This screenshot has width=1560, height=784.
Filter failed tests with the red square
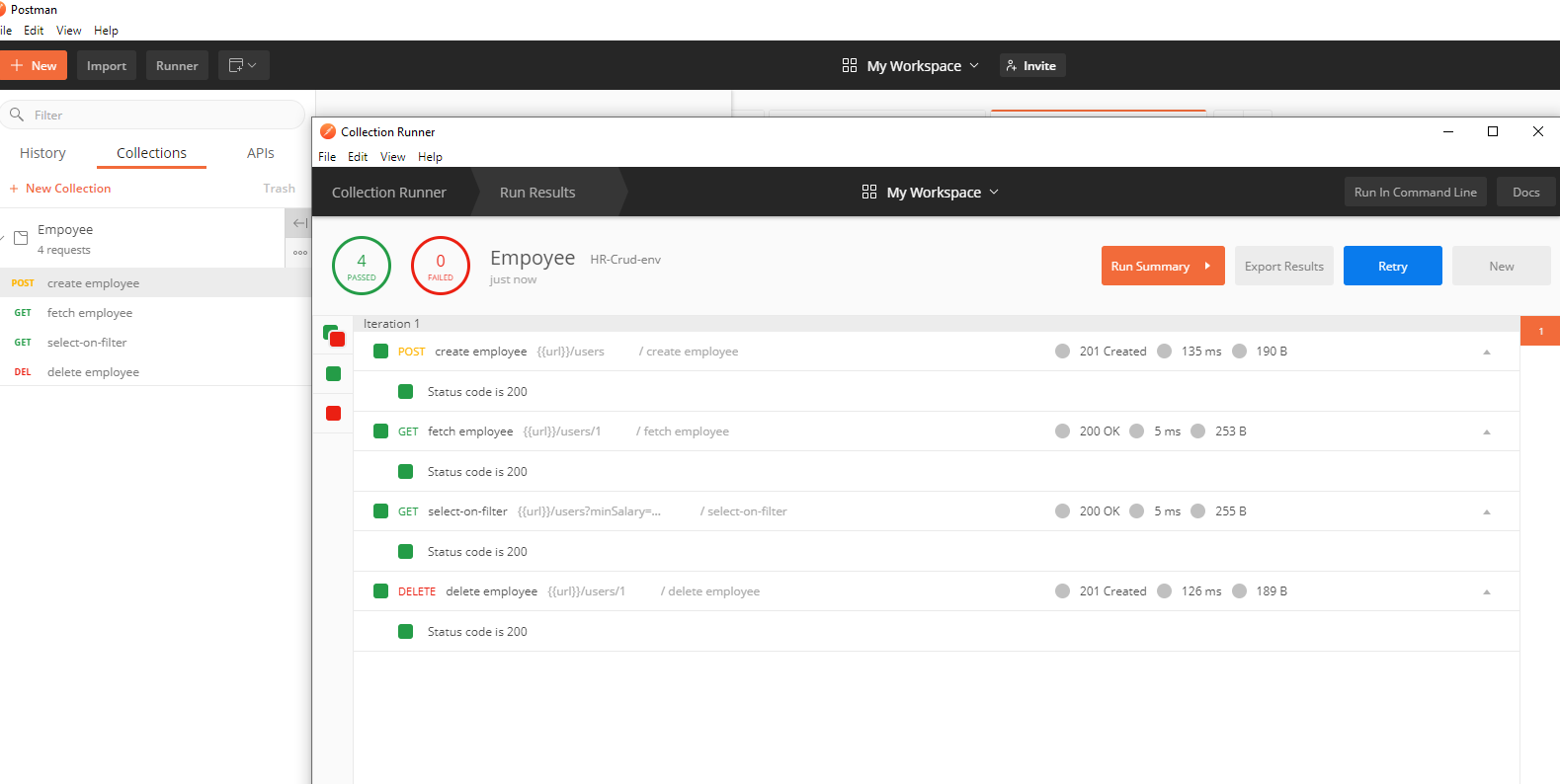pos(333,413)
